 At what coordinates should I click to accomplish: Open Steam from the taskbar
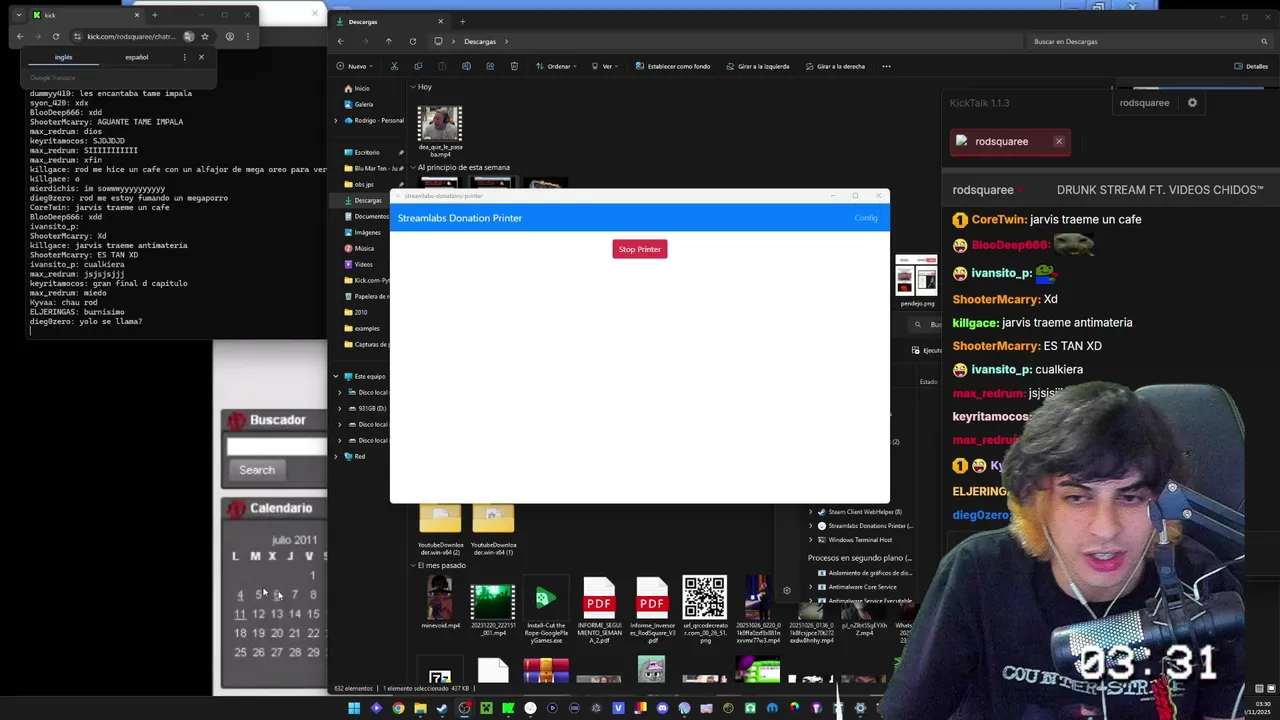pos(442,708)
